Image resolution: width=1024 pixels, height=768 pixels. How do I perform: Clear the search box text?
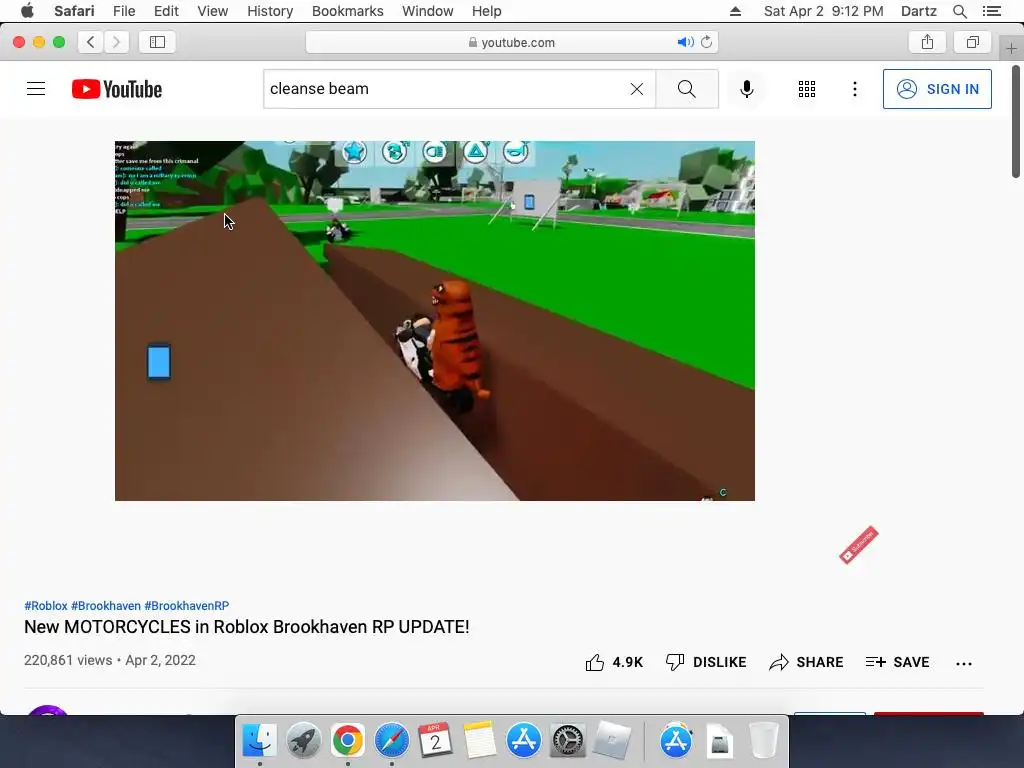tap(637, 89)
